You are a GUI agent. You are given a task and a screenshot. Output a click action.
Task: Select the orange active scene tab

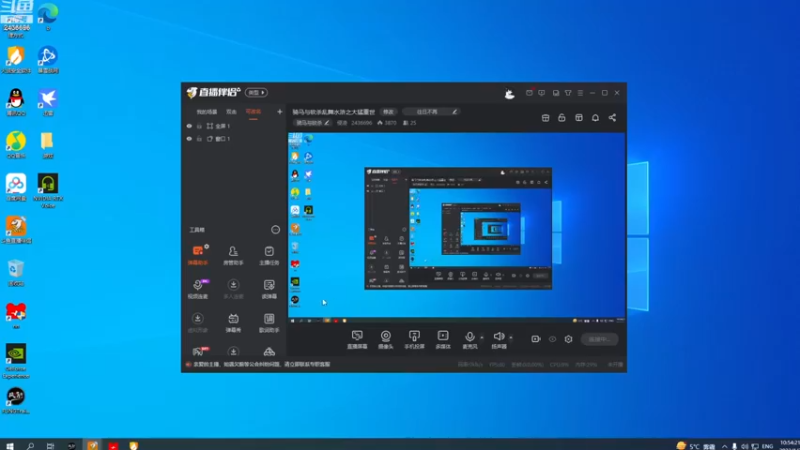[253, 112]
